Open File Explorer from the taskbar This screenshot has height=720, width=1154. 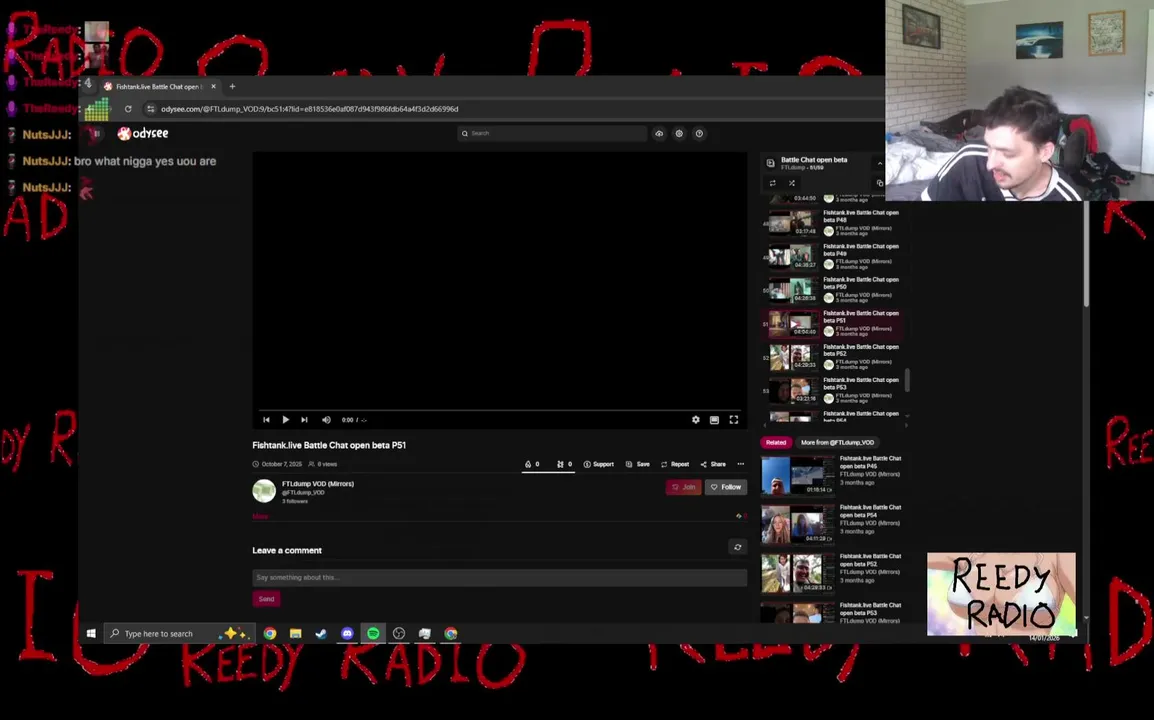(x=296, y=633)
